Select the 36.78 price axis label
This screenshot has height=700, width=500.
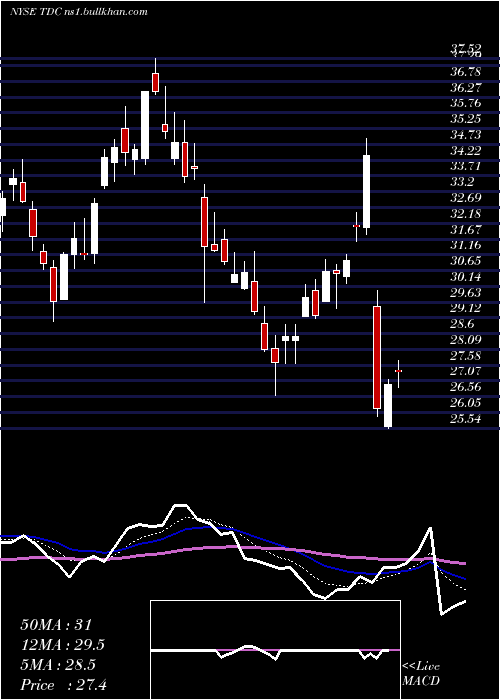466,71
